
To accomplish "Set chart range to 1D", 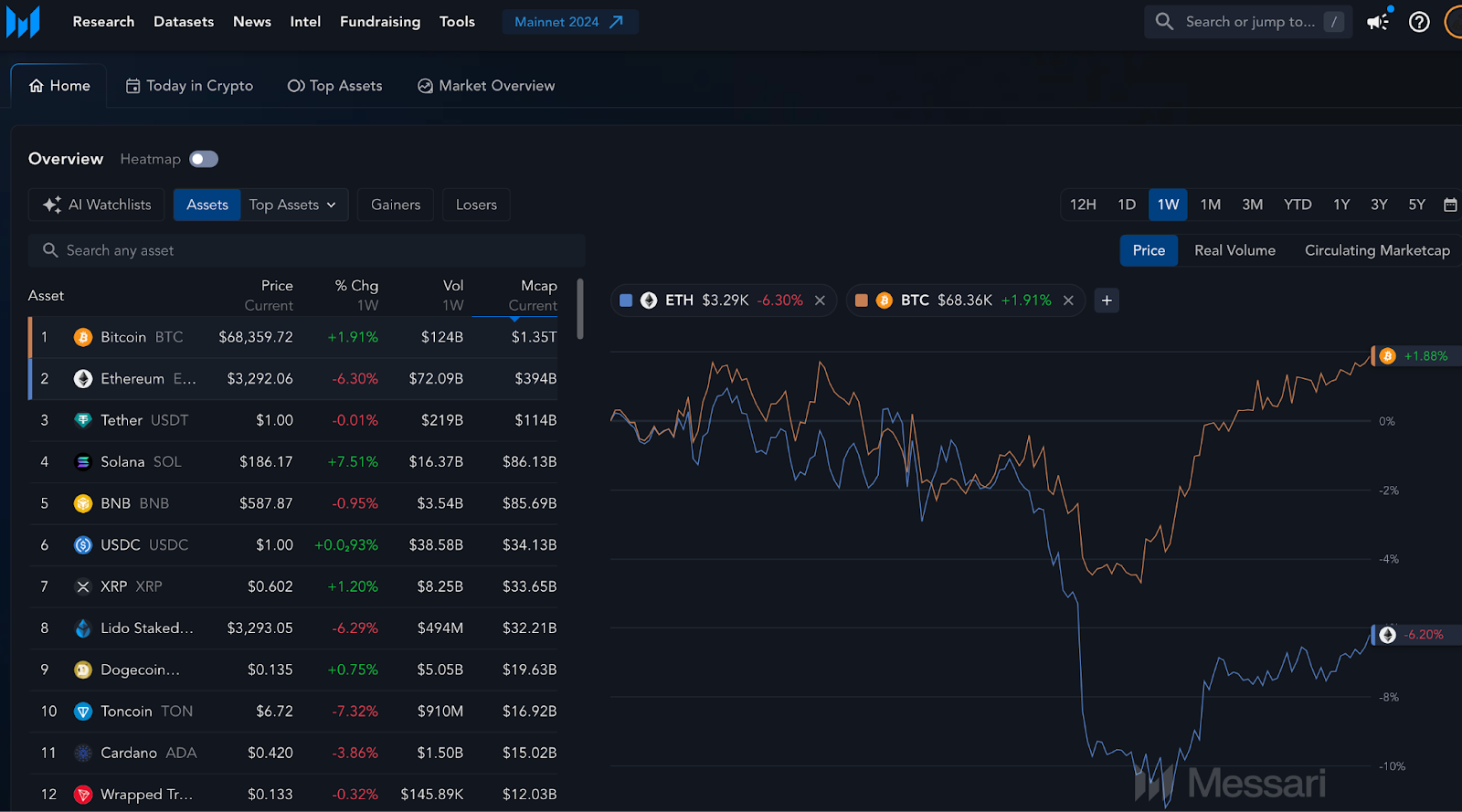I will click(x=1127, y=205).
